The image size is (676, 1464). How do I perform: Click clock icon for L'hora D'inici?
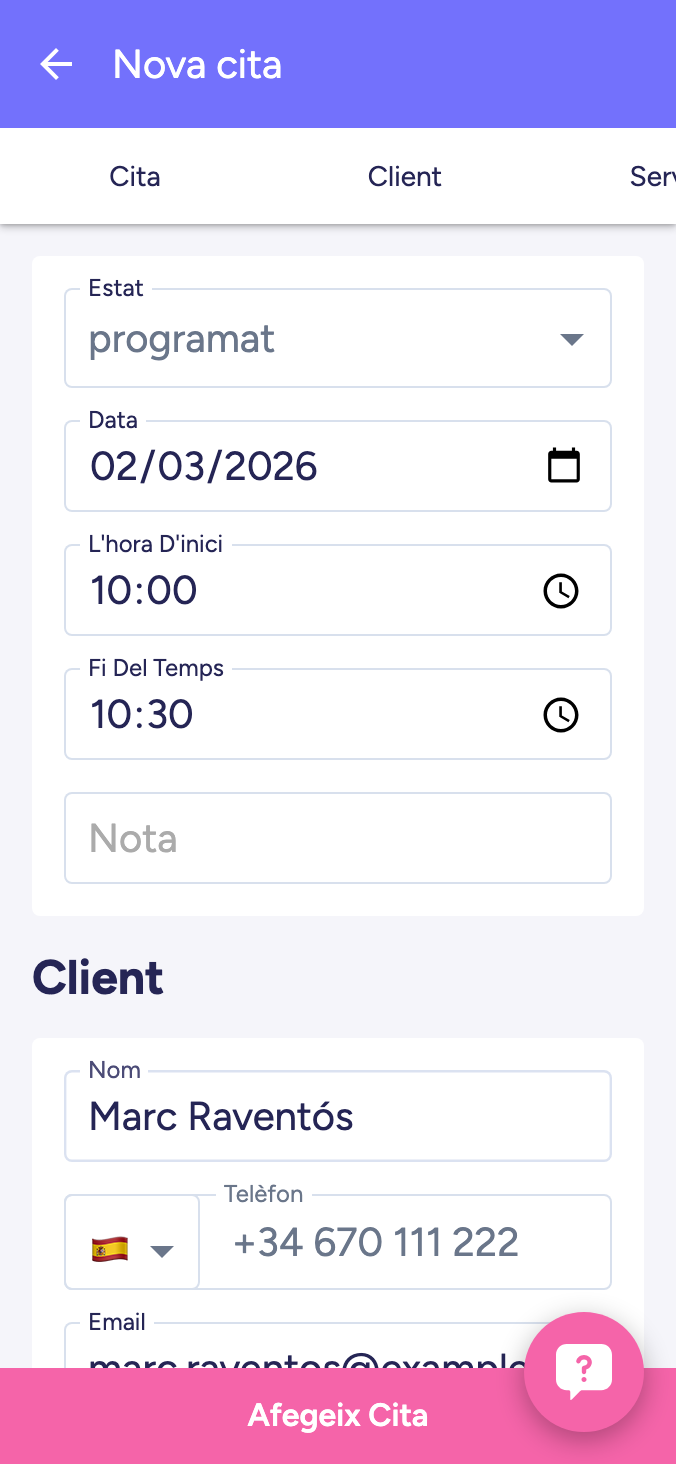[x=561, y=591]
